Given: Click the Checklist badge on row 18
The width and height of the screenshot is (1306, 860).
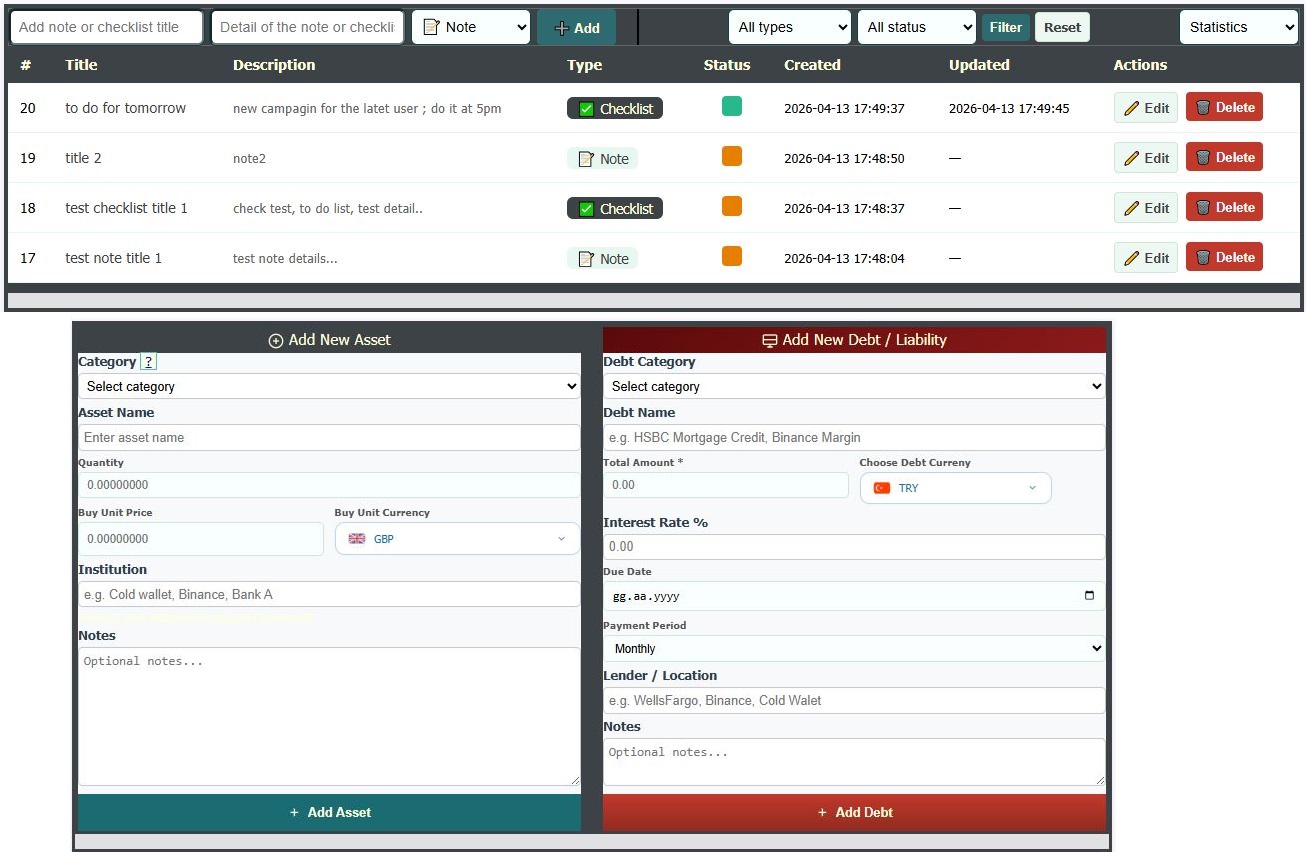Looking at the screenshot, I should (x=615, y=208).
